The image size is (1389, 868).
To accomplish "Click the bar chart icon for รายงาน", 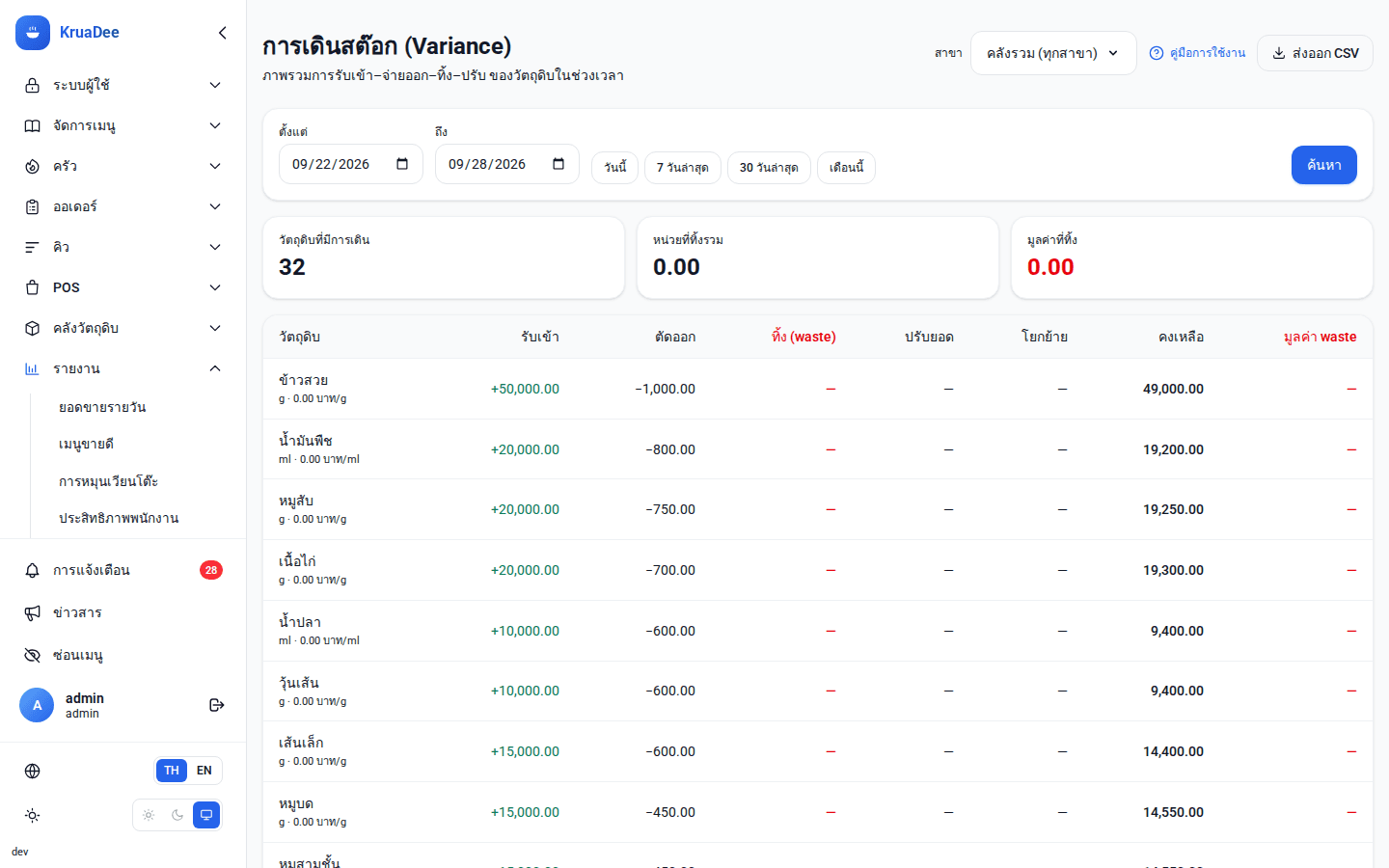I will [x=32, y=368].
